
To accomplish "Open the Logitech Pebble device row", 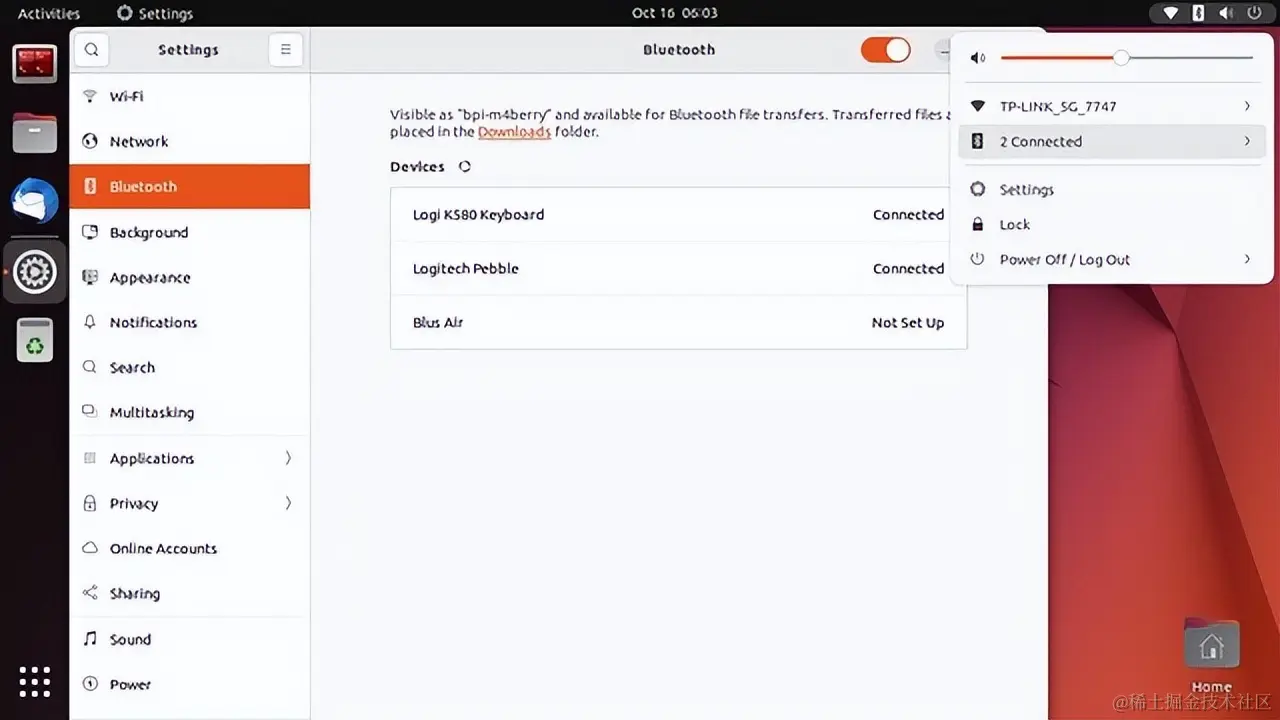I will tap(678, 268).
